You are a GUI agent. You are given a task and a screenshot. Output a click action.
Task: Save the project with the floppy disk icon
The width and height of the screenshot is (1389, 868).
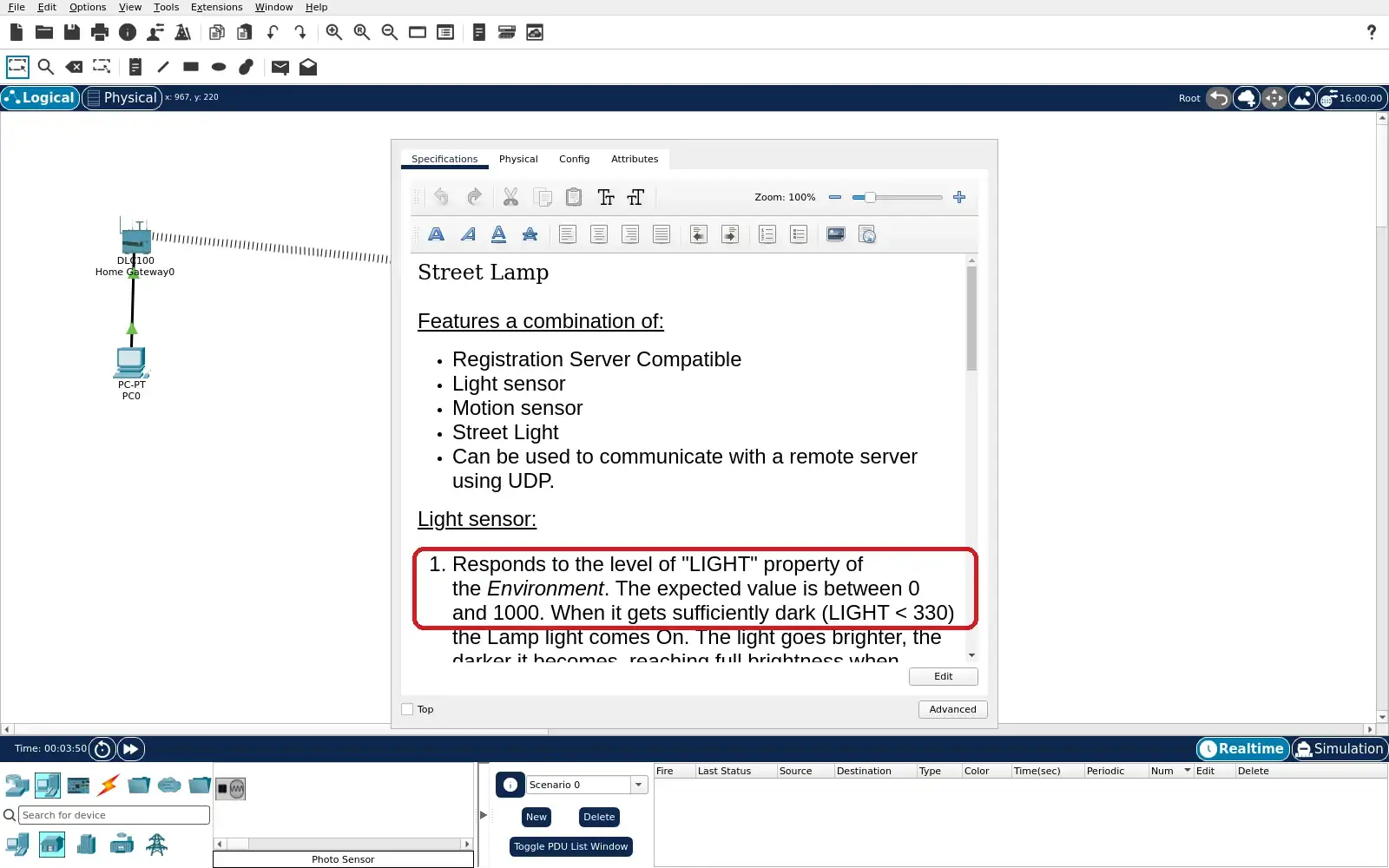[72, 32]
